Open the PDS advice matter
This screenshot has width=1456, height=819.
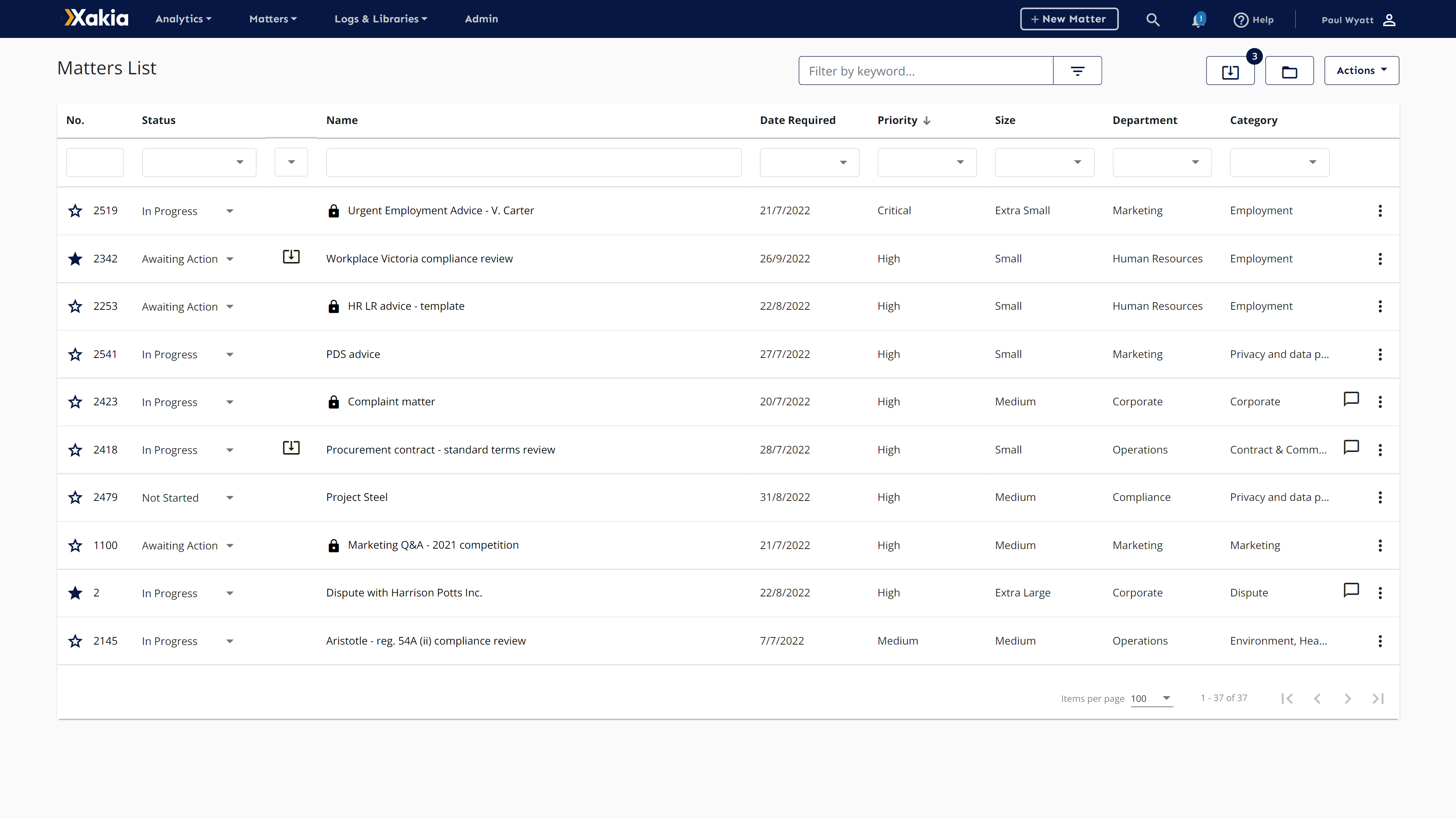353,354
